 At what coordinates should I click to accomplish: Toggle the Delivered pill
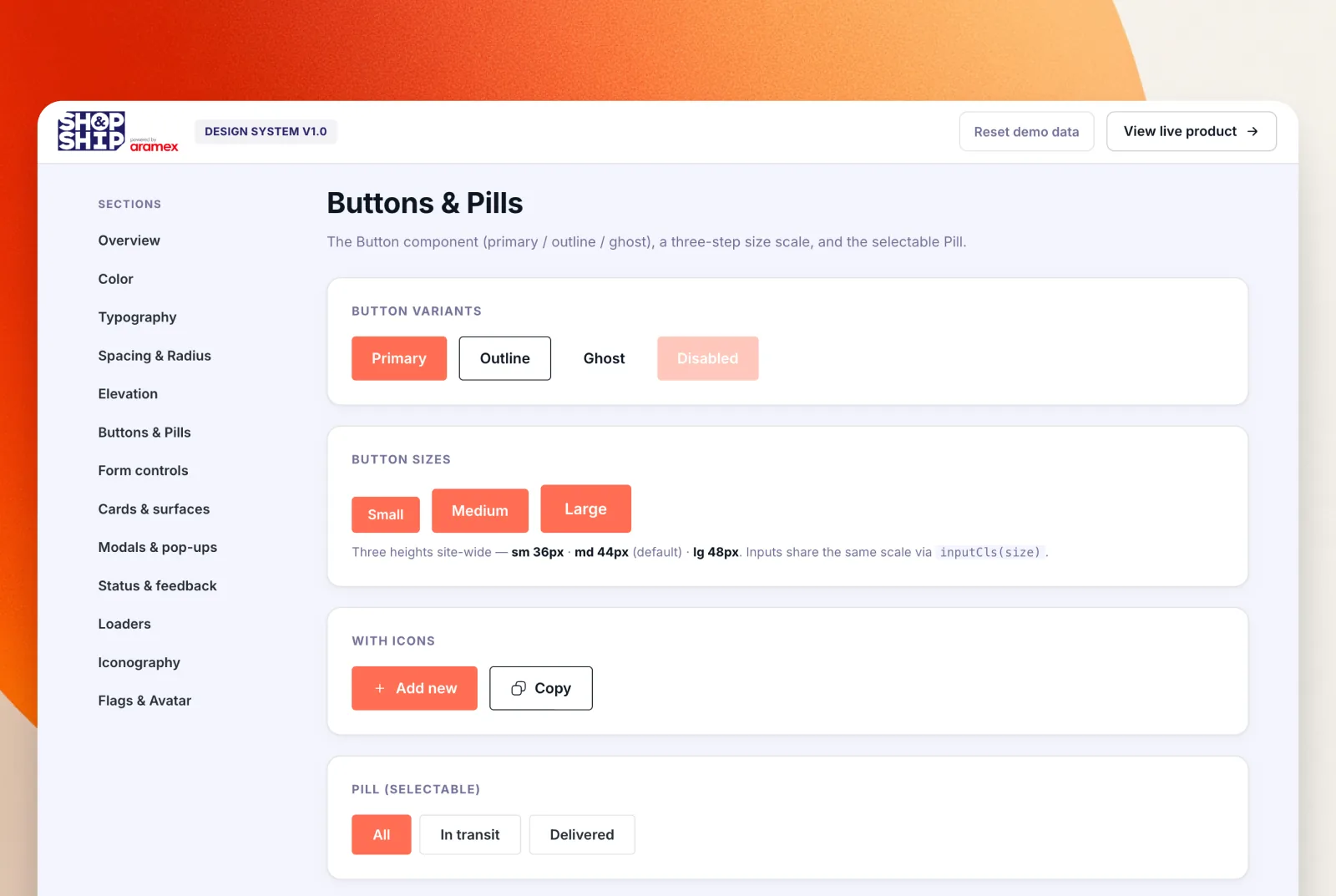[x=582, y=834]
